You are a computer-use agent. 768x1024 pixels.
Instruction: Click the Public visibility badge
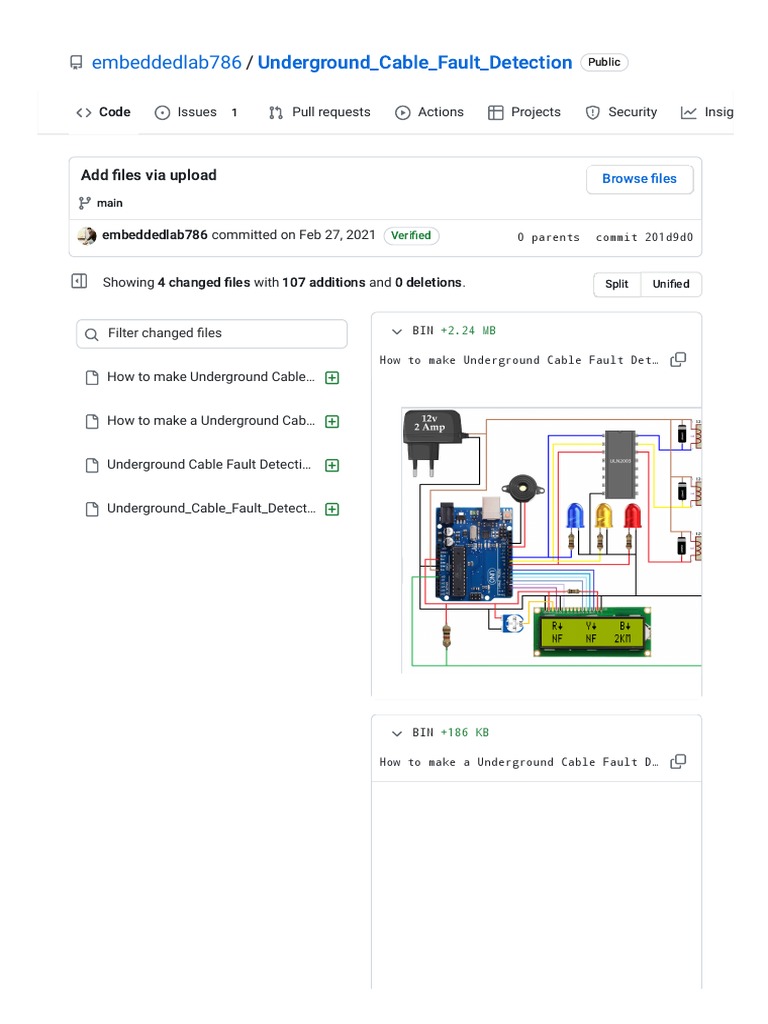click(x=604, y=62)
